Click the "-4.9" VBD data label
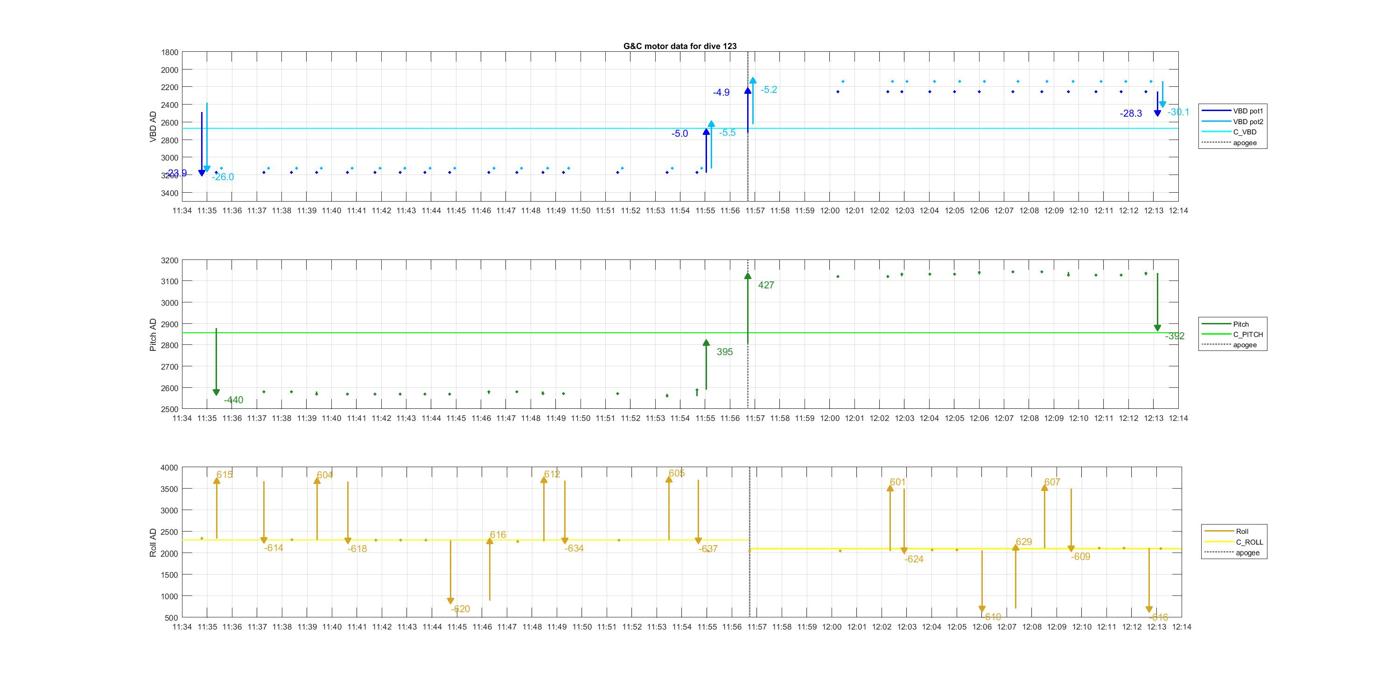 tap(721, 93)
